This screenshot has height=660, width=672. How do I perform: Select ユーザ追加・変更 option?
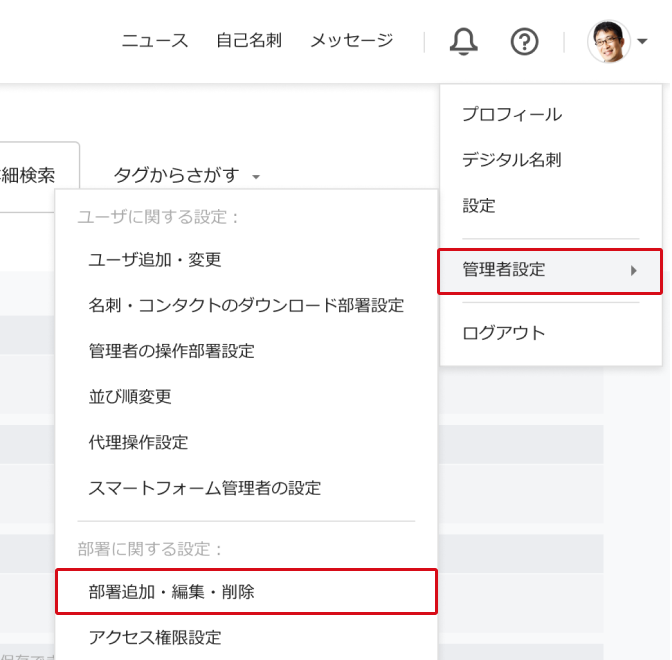(155, 260)
